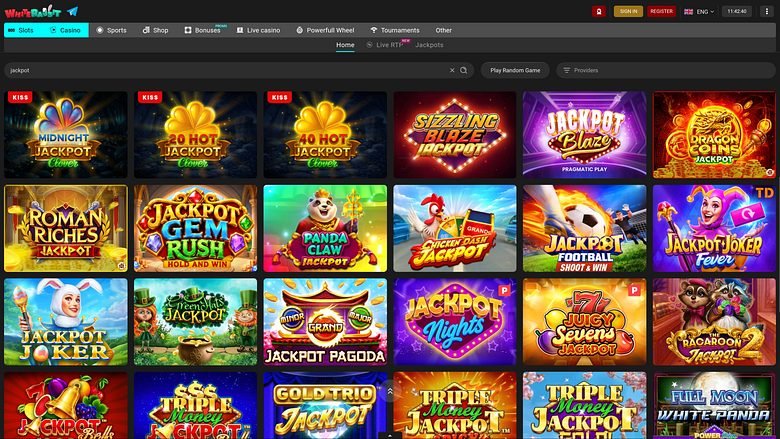The image size is (780, 439).
Task: Open the Providers filter dropdown
Action: point(666,71)
